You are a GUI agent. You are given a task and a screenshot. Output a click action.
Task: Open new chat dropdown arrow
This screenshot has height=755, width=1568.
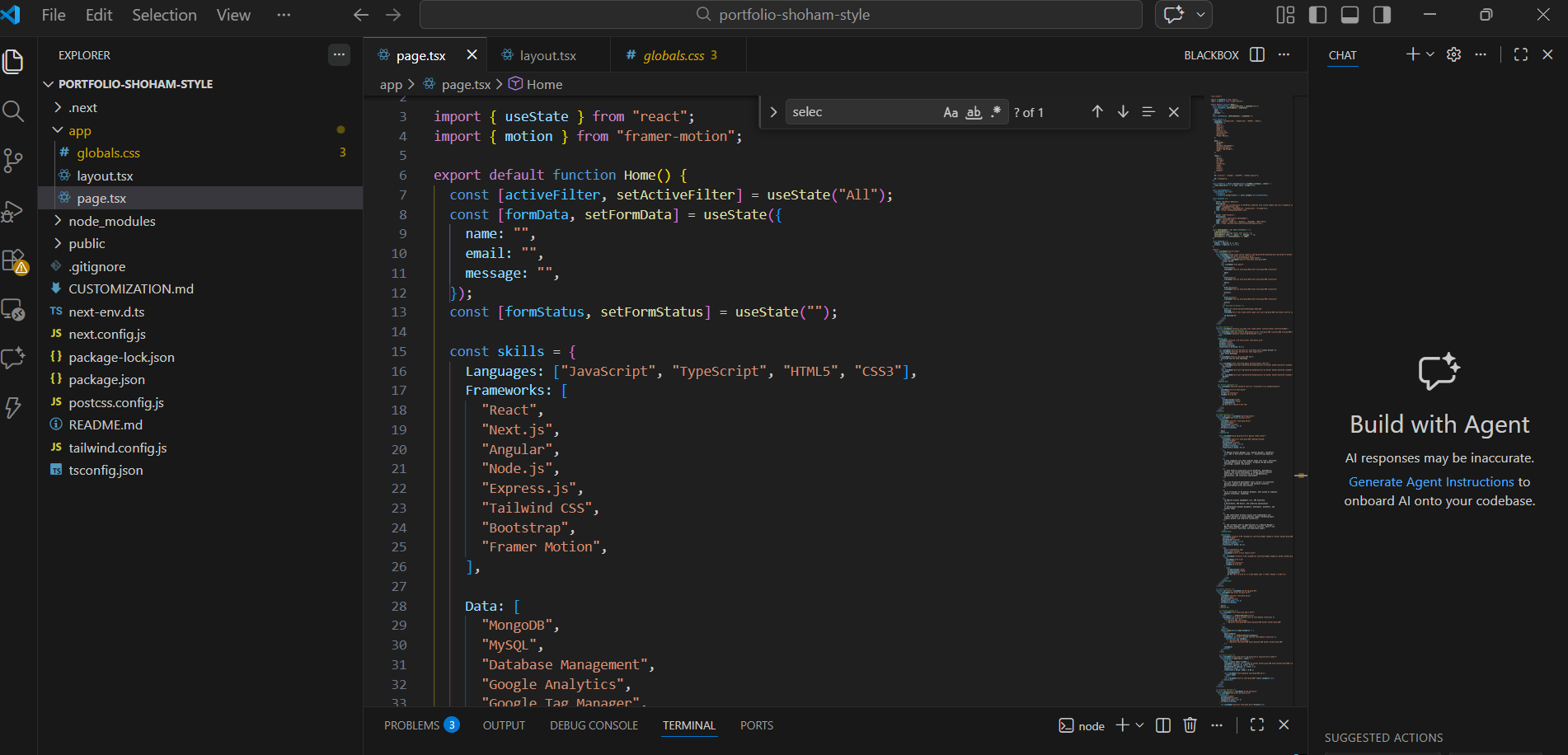pyautogui.click(x=1430, y=54)
